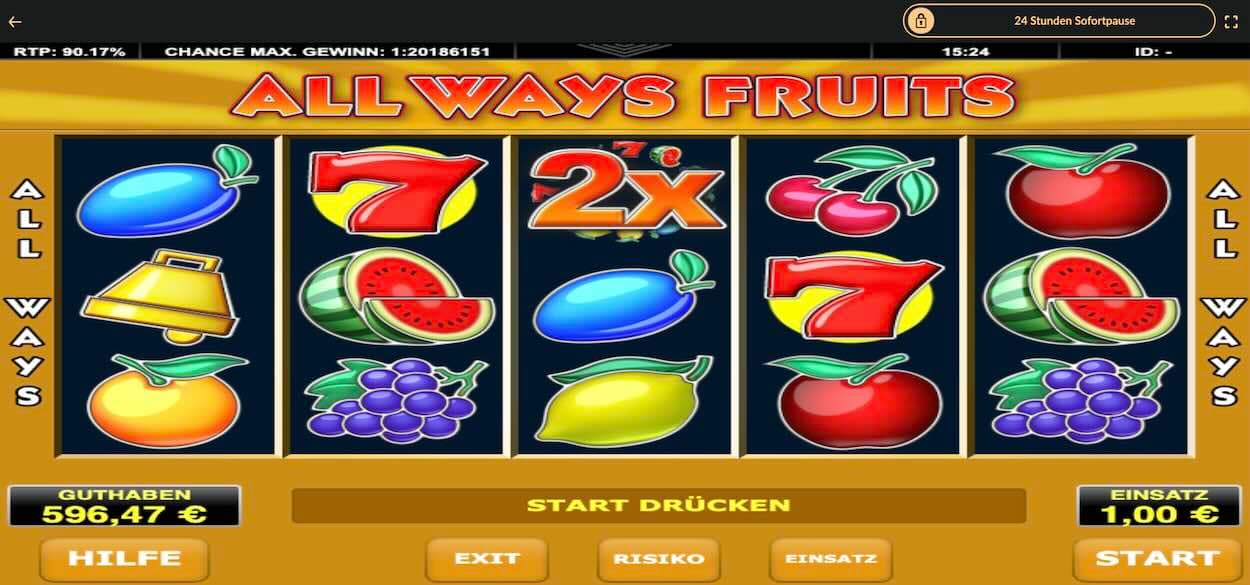1250x585 pixels.
Task: Click the Einsatz 1,00 € display
Action: [x=1159, y=506]
